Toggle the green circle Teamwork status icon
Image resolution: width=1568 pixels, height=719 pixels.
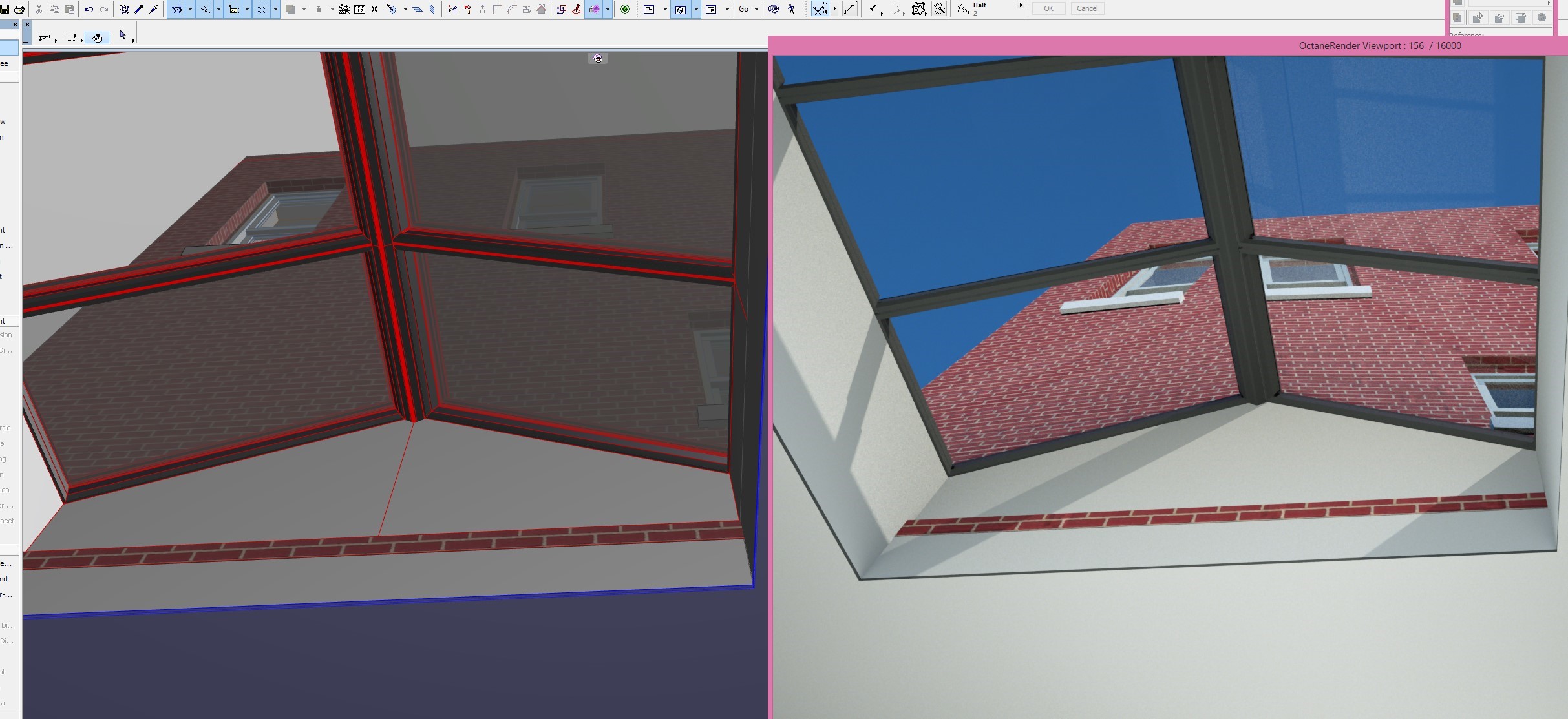(625, 9)
